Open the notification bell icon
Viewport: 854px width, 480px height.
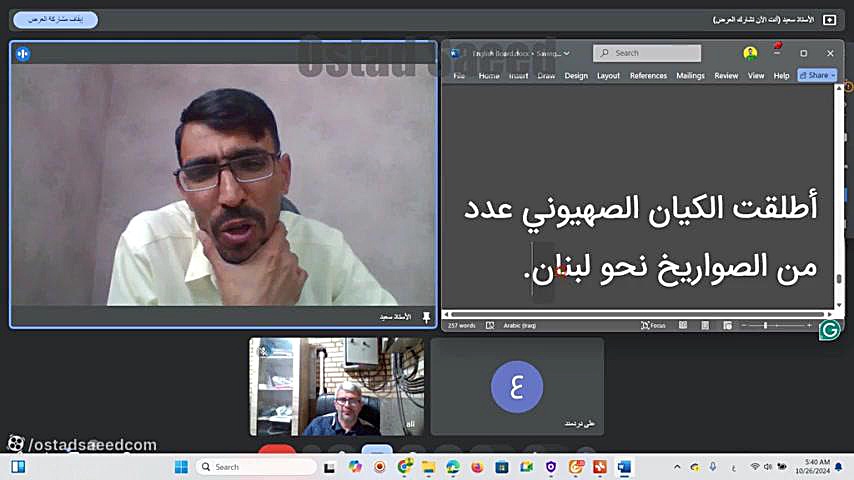[839, 467]
